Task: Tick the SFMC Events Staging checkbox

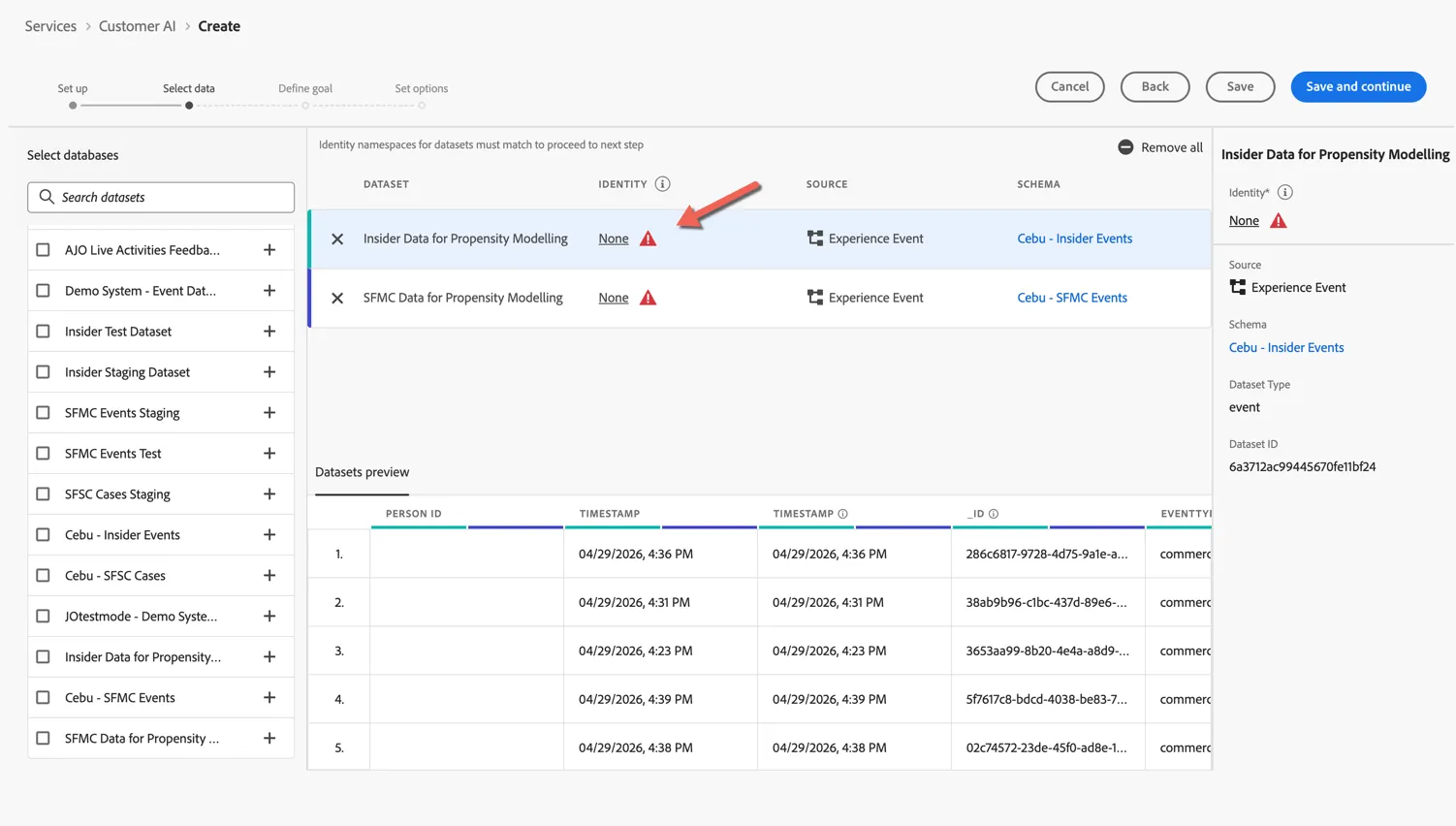Action: [x=43, y=413]
